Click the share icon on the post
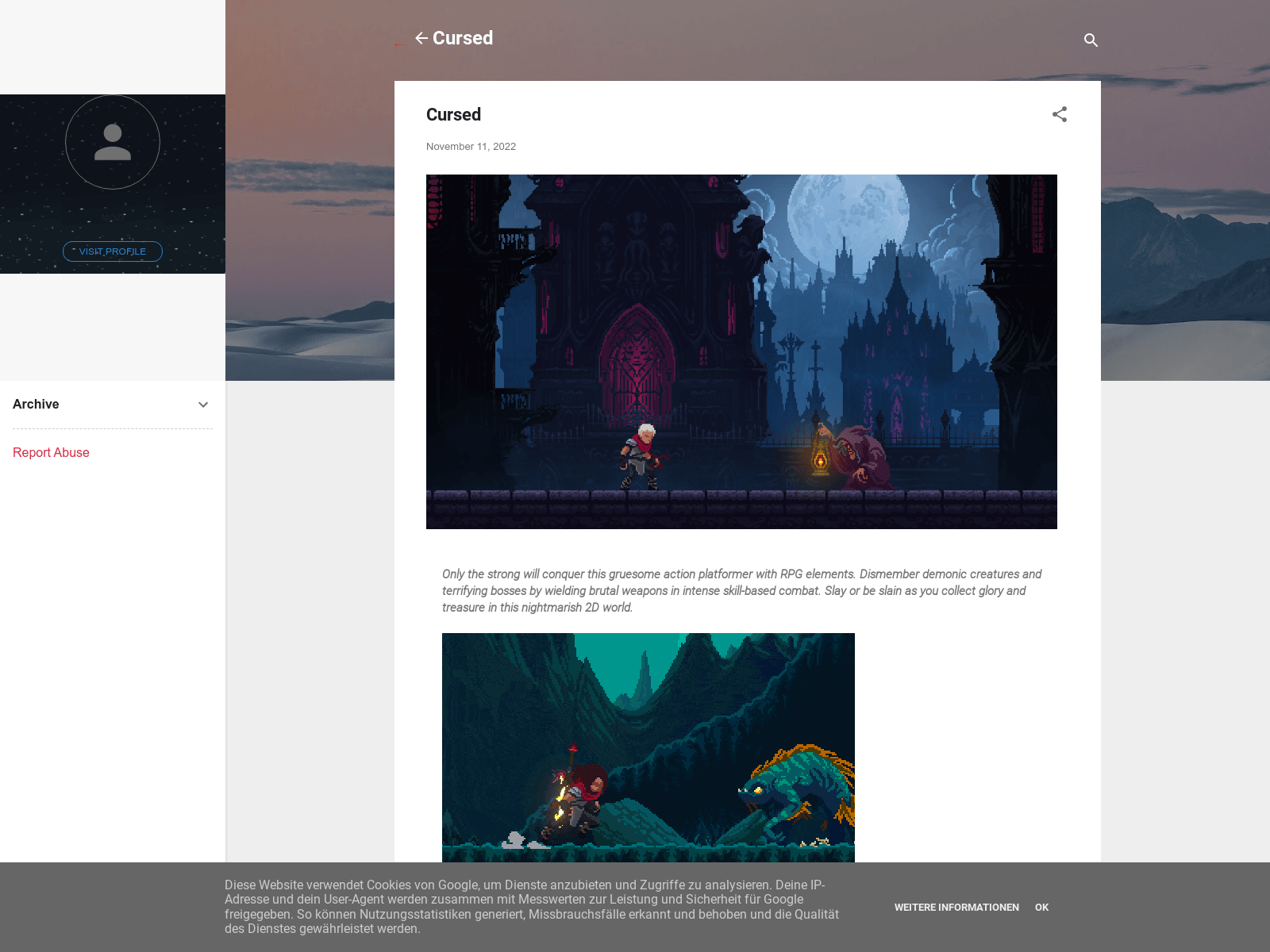1270x952 pixels. click(1060, 114)
